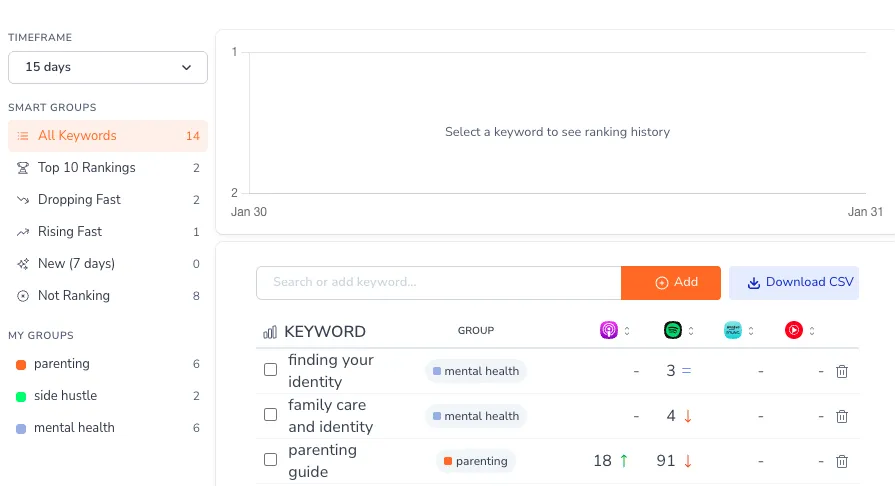Select the mental health group in sidebar

(108, 428)
